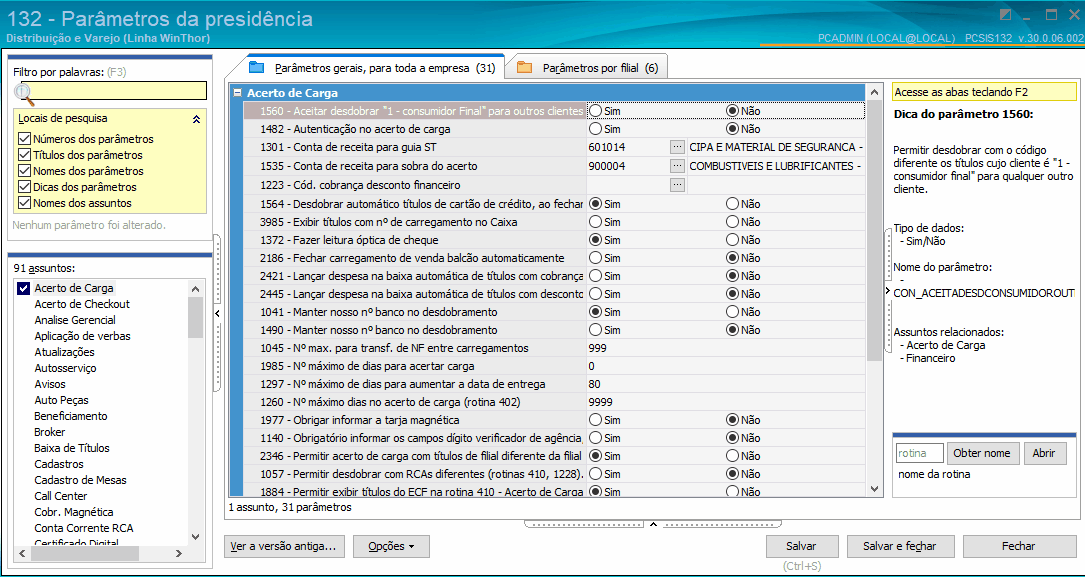The width and height of the screenshot is (1085, 577).
Task: Uncheck Nomes dos assuntos checkbox
Action: point(25,203)
